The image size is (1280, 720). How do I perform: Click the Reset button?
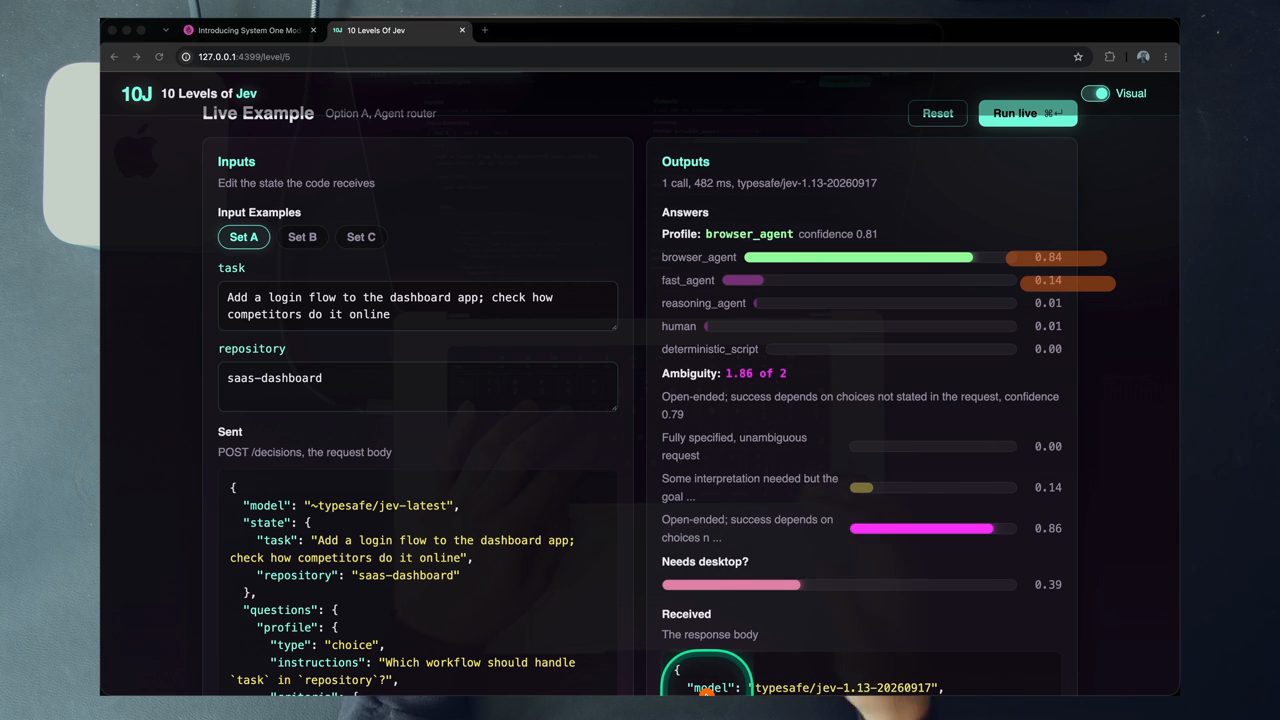pyautogui.click(x=938, y=113)
